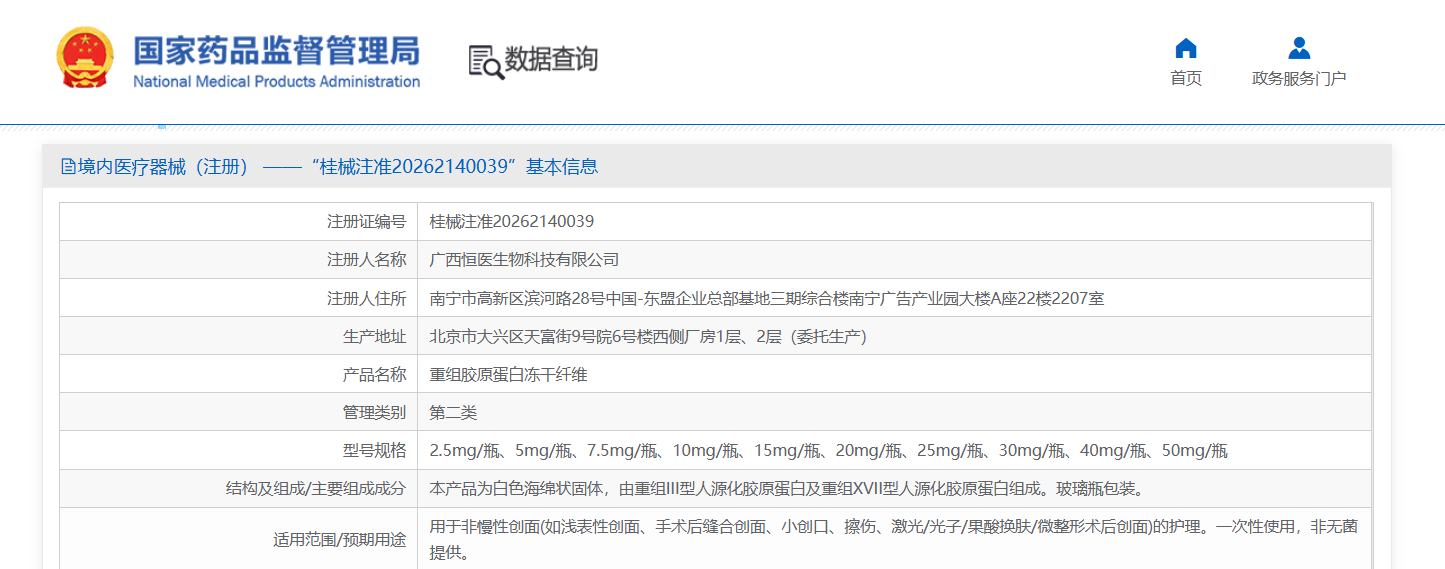Click the document icon before 境内医疗器械
The height and width of the screenshot is (569, 1445).
[x=68, y=167]
